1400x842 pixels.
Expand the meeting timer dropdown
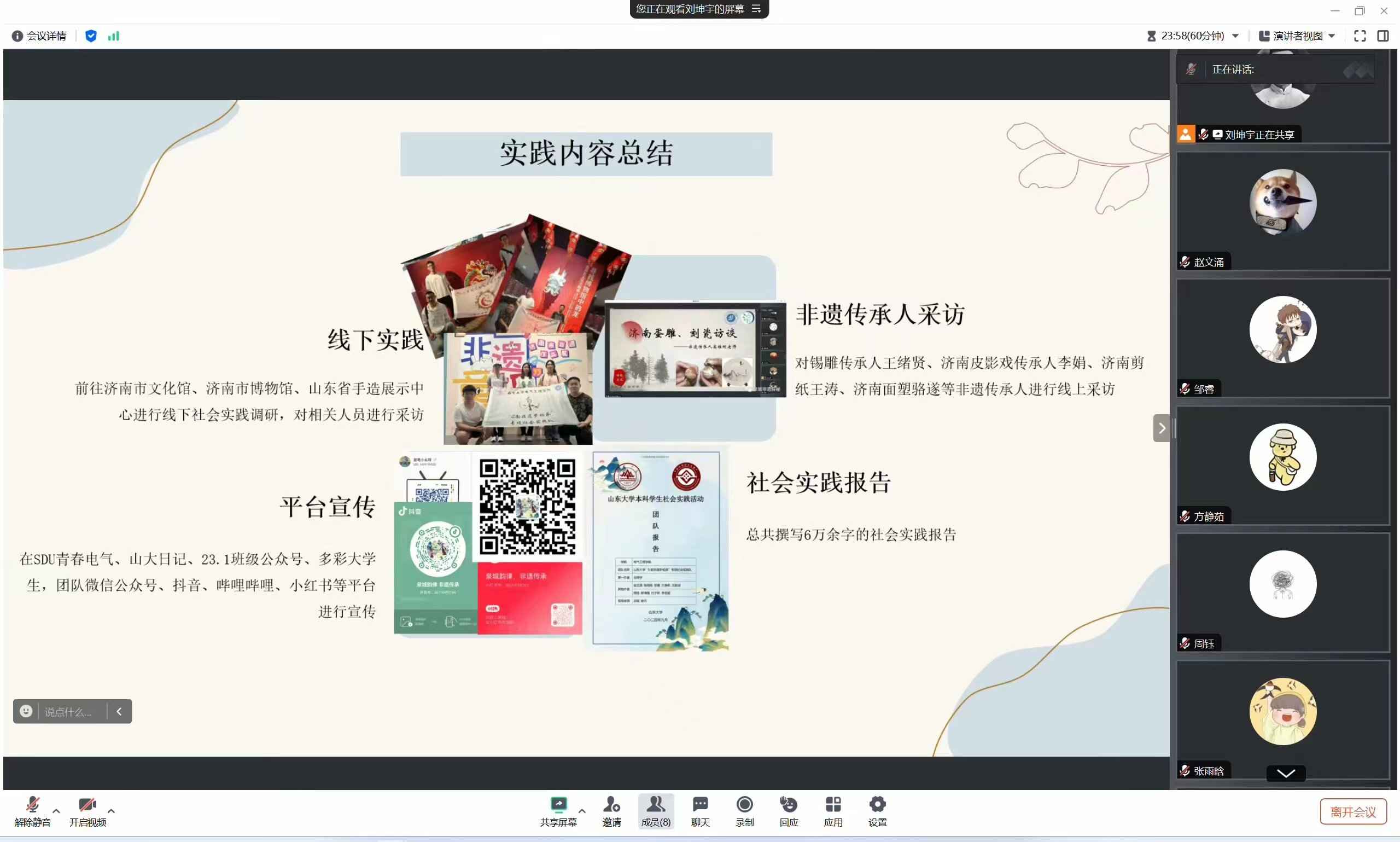(x=1235, y=36)
